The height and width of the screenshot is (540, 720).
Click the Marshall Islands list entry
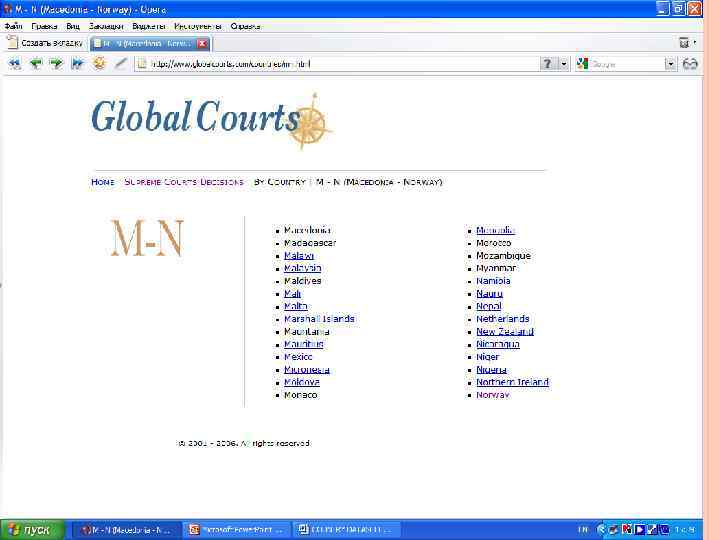[319, 319]
